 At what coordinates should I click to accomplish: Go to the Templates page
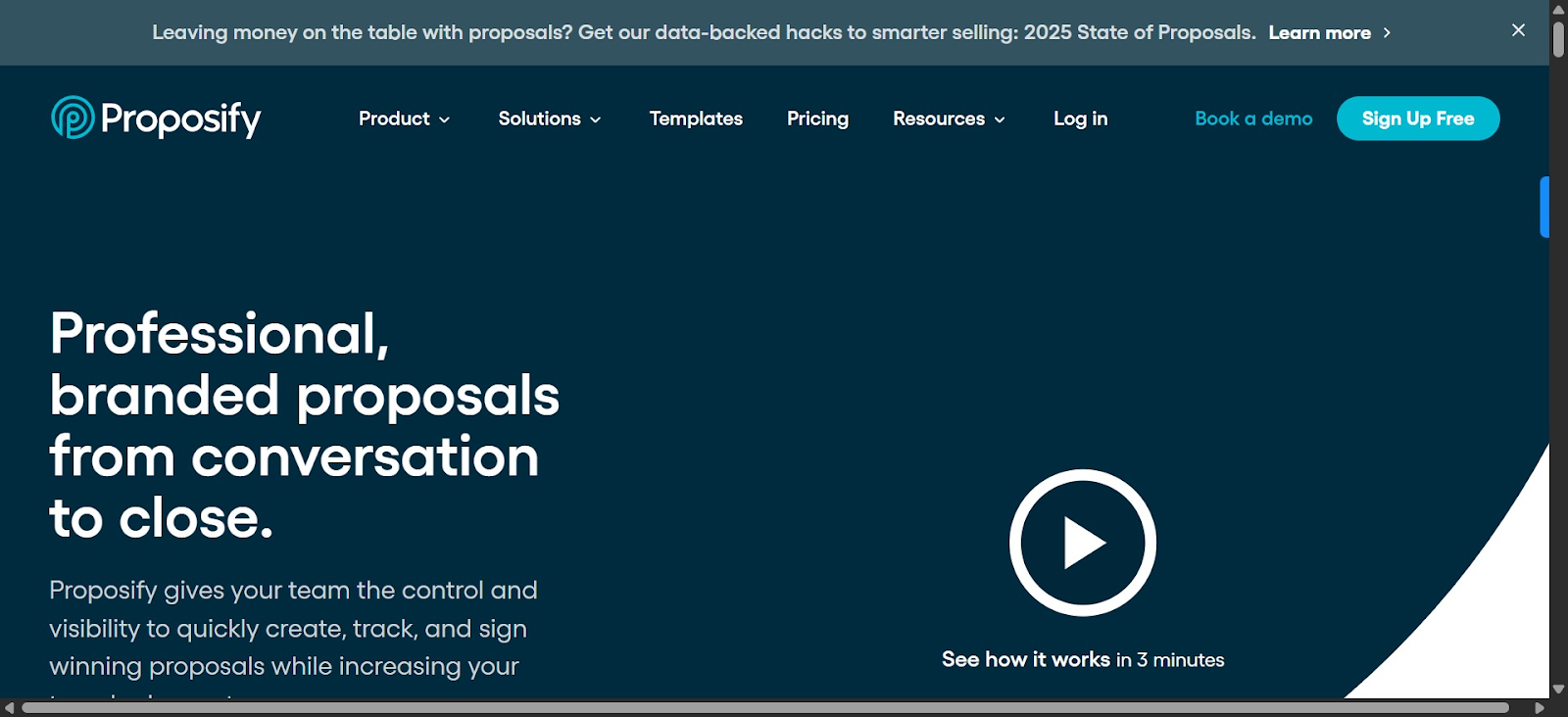point(696,119)
